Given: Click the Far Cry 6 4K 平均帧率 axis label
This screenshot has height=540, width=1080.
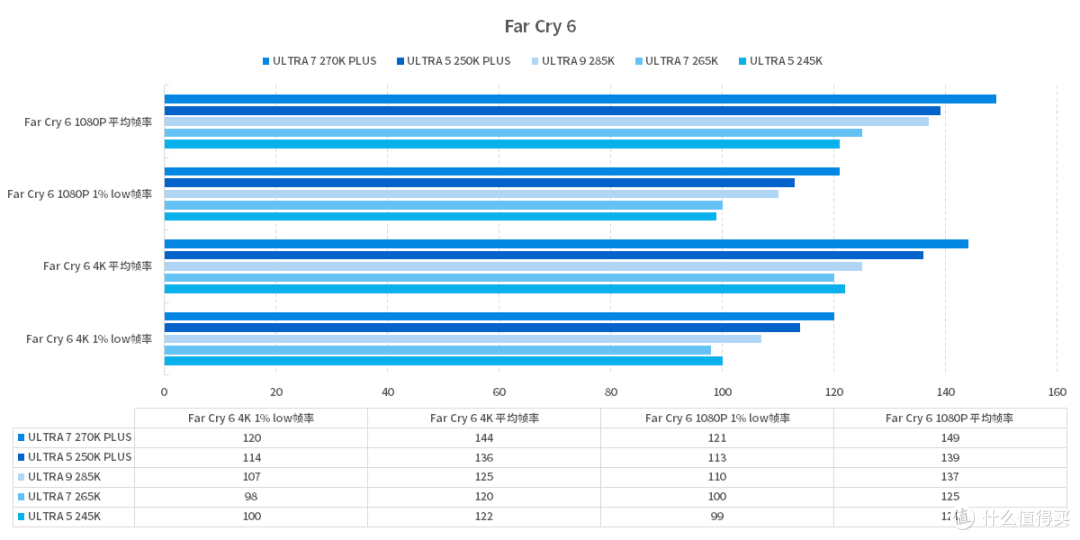Looking at the screenshot, I should point(98,266).
